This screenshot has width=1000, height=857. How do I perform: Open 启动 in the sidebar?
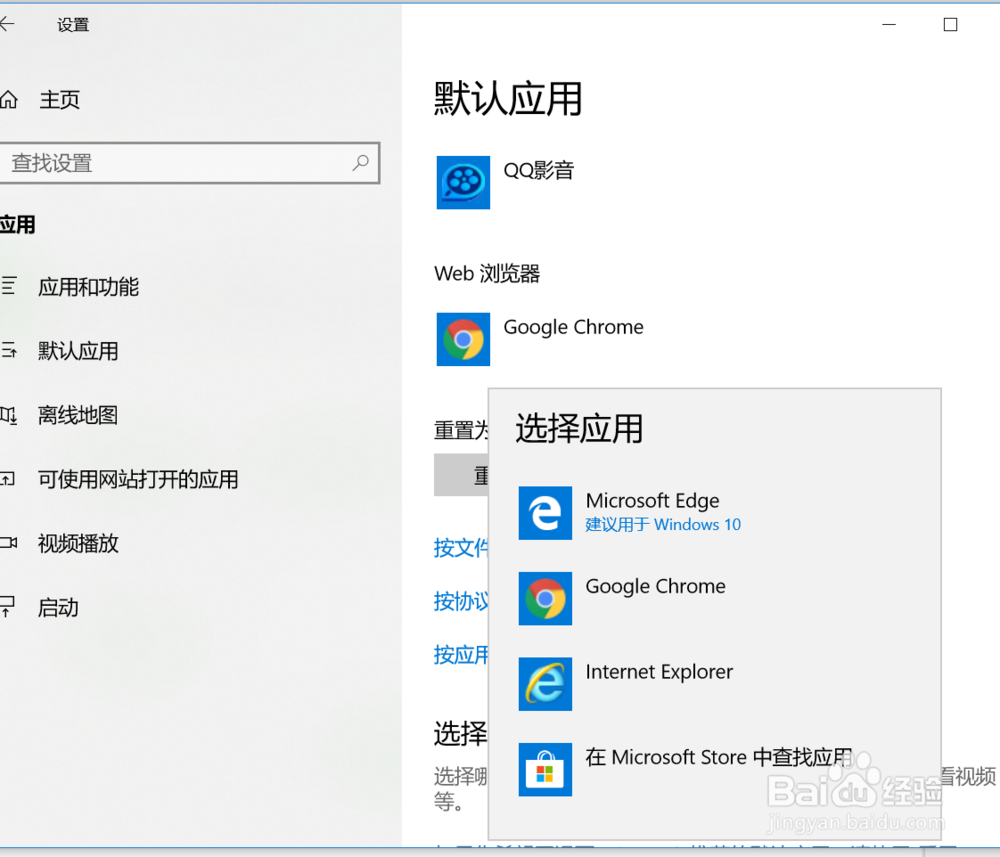[58, 608]
